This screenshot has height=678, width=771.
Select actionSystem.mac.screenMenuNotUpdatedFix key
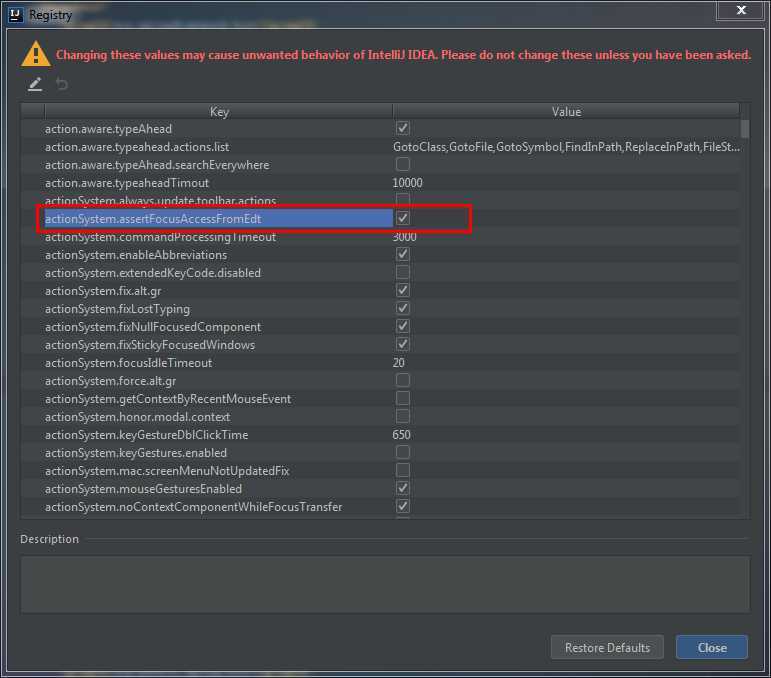167,471
